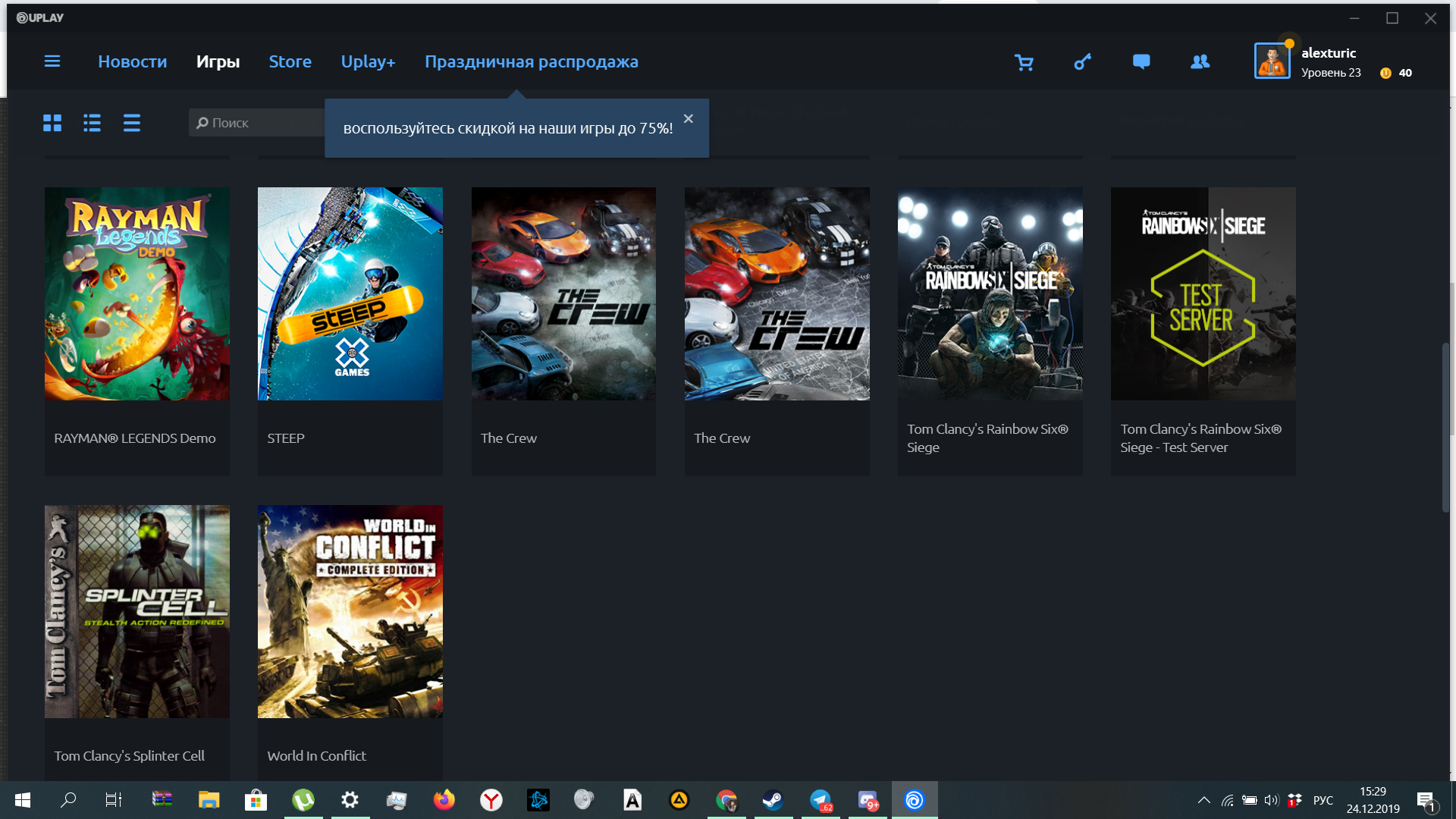Click the Uplay taskbar icon

point(915,800)
